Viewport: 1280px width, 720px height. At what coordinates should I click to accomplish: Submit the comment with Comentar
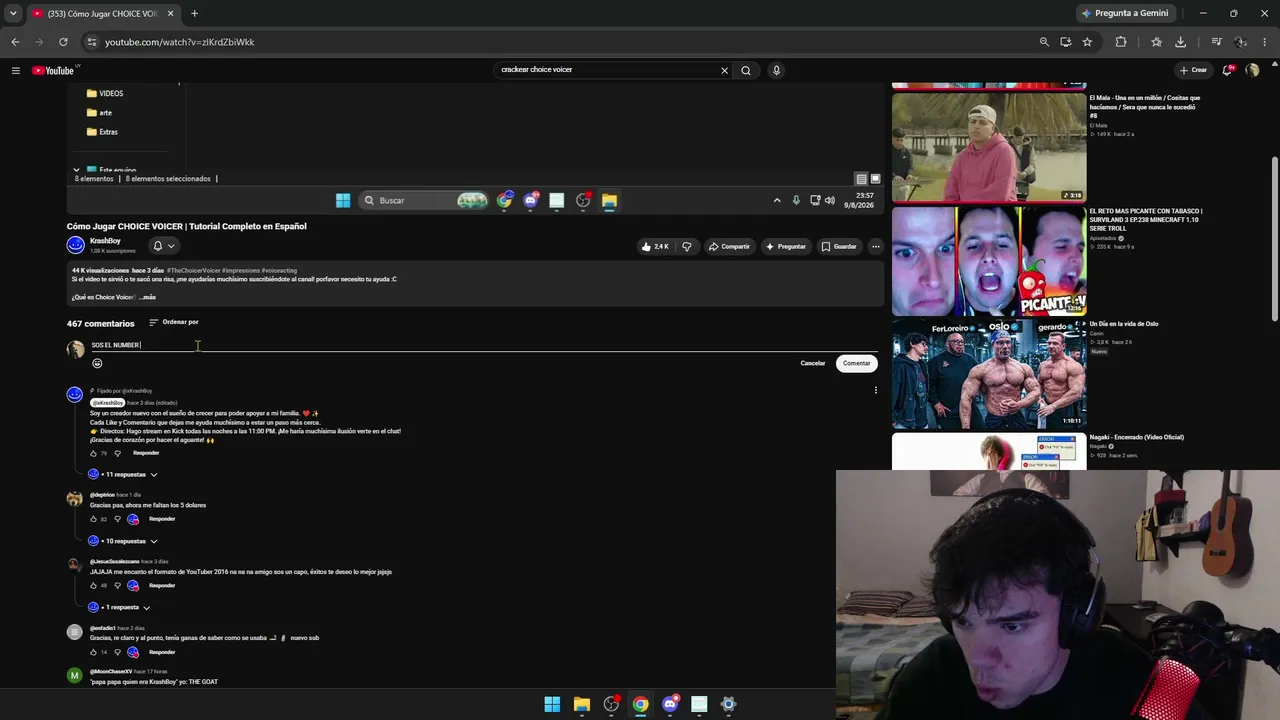click(x=857, y=363)
